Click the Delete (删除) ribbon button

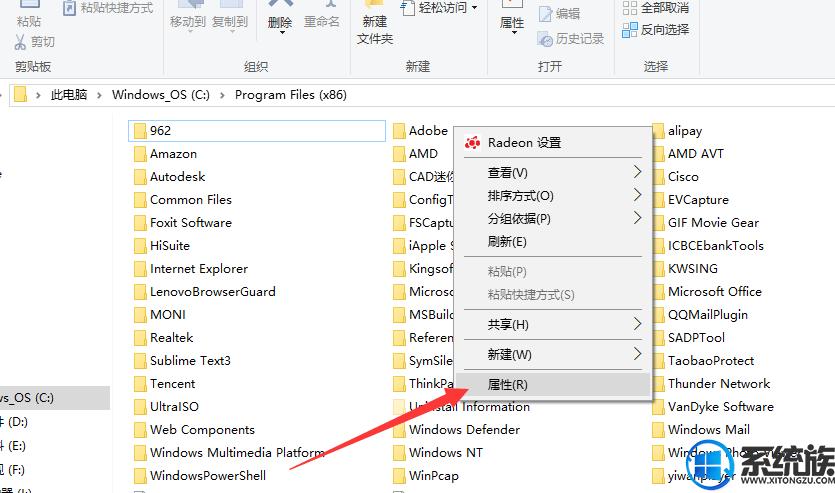(x=280, y=16)
